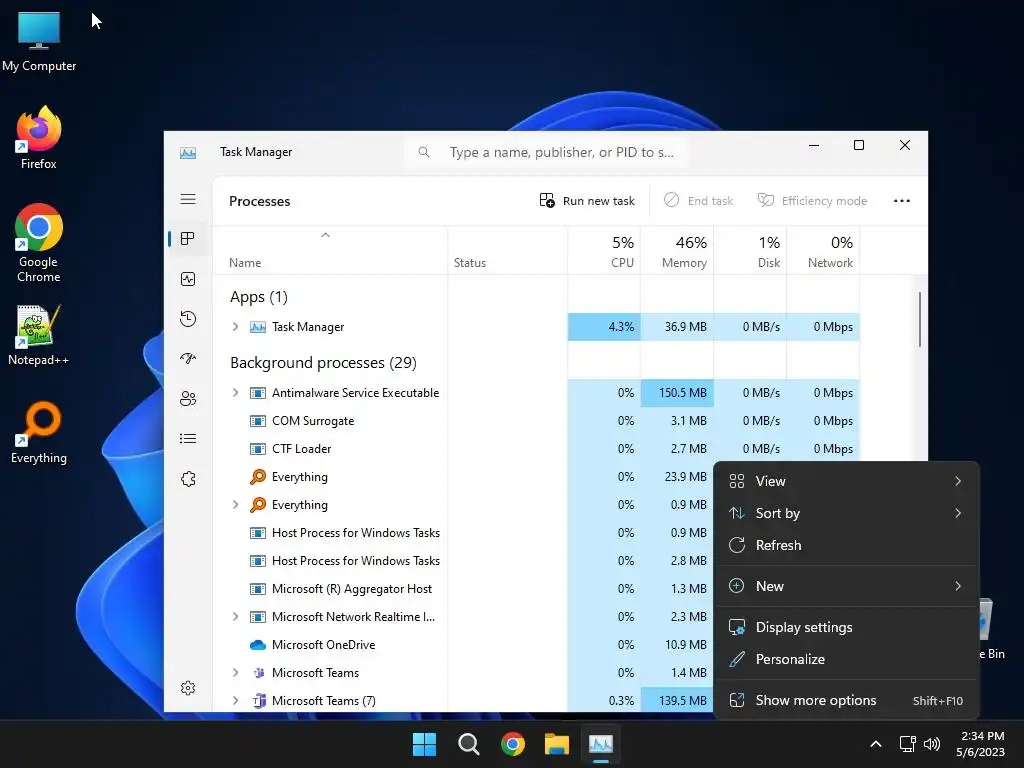Click the Background processes (29) heading
Screen dimensions: 1024x768
(x=323, y=363)
